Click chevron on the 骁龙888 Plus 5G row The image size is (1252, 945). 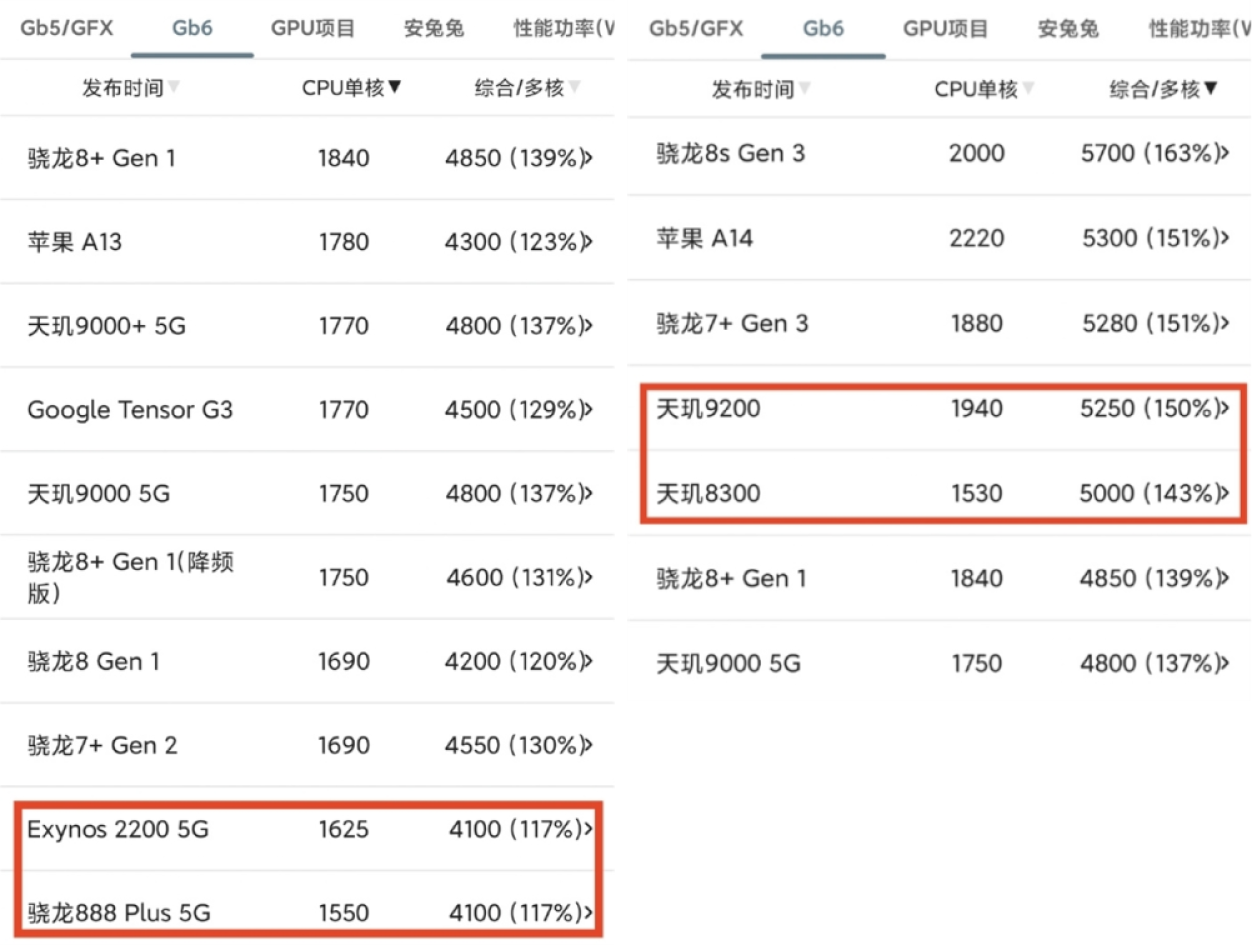(587, 913)
